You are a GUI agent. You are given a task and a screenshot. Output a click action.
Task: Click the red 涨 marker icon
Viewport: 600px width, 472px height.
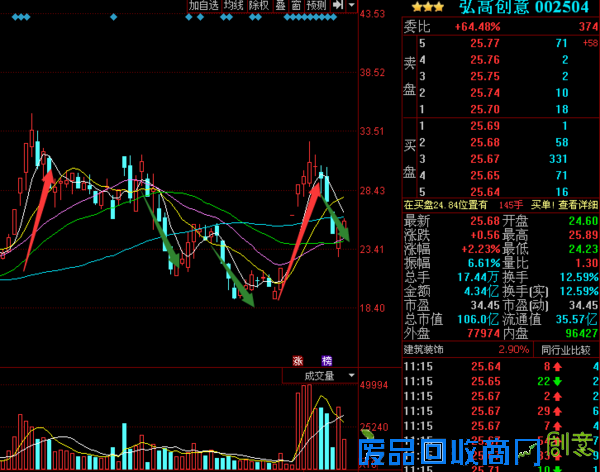click(297, 360)
